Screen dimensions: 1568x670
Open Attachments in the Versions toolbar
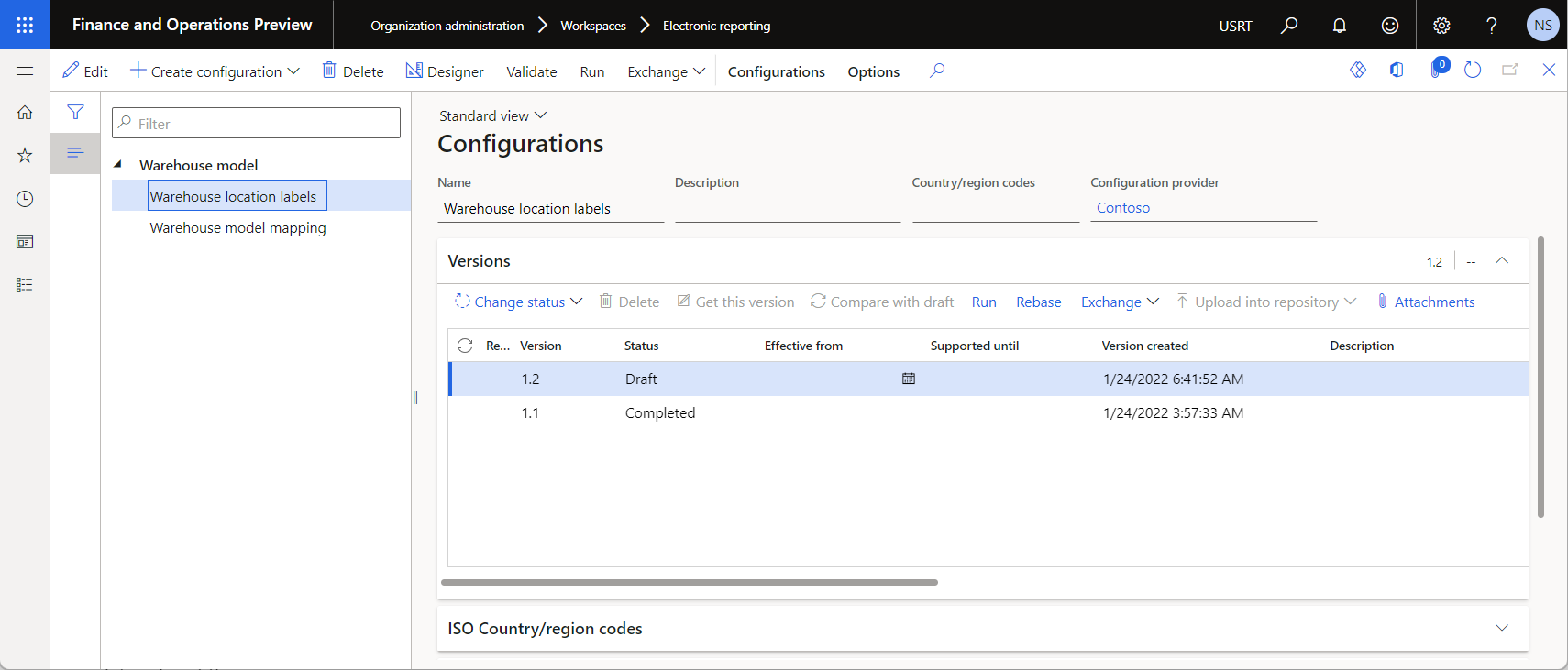(1426, 302)
